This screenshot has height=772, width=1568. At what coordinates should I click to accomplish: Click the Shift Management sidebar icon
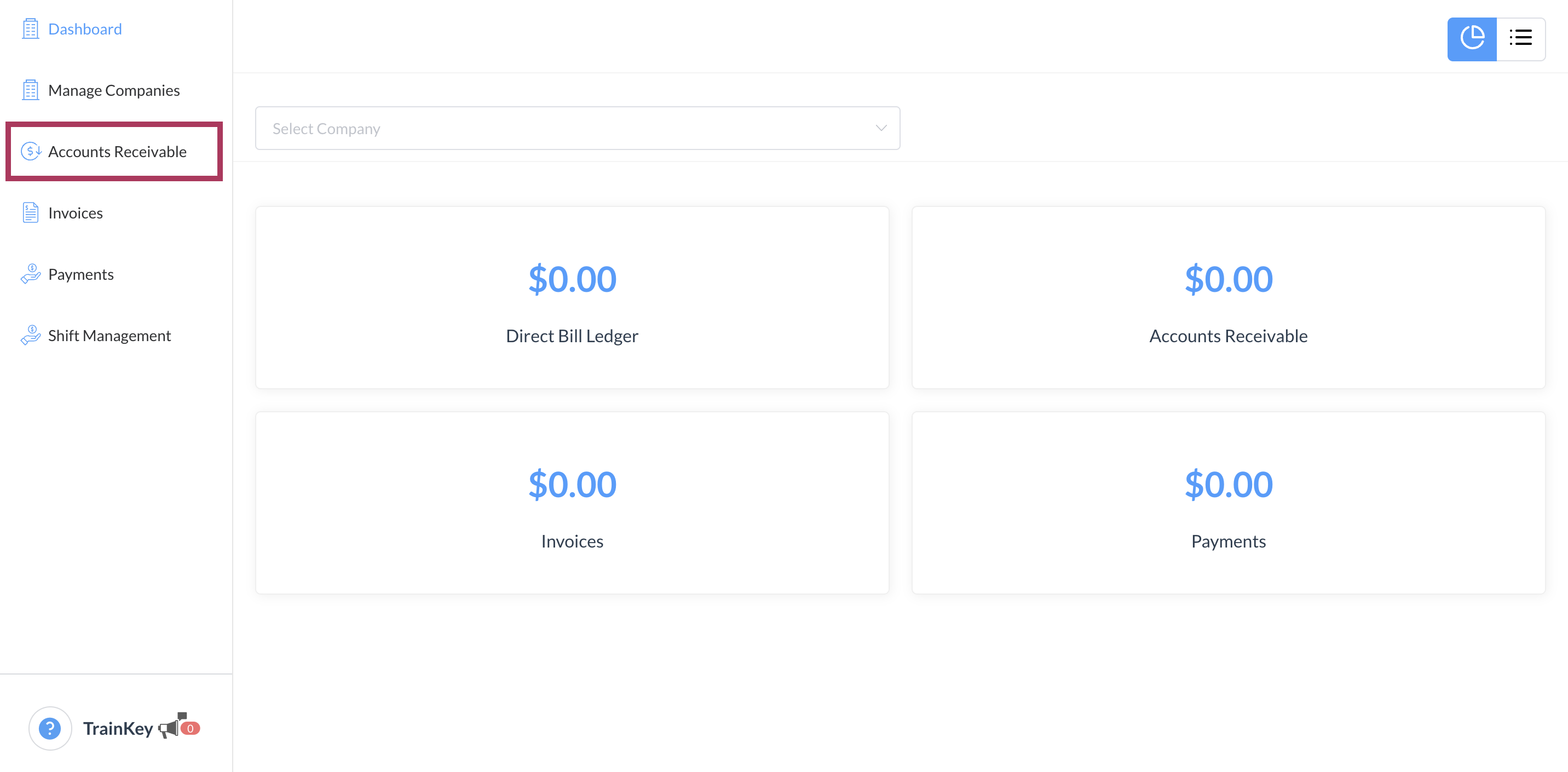(31, 336)
